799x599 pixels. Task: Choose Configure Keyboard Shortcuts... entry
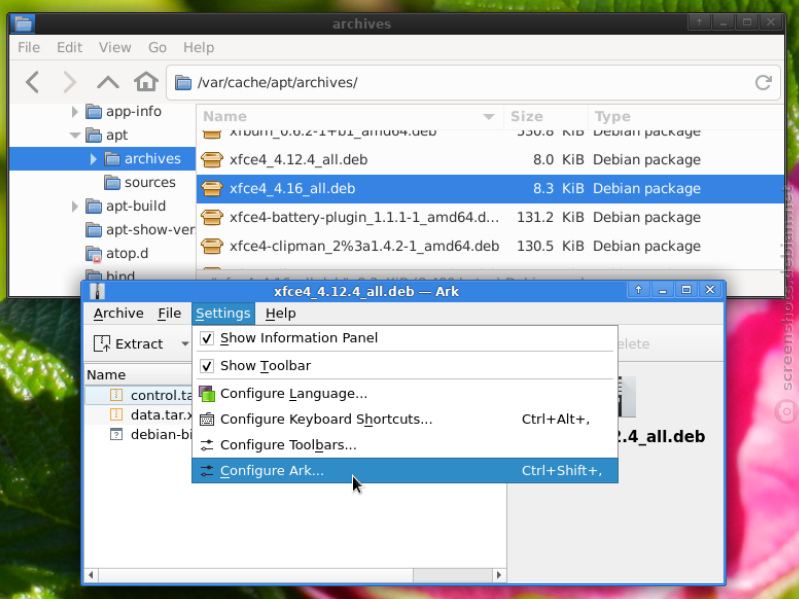tap(405, 419)
